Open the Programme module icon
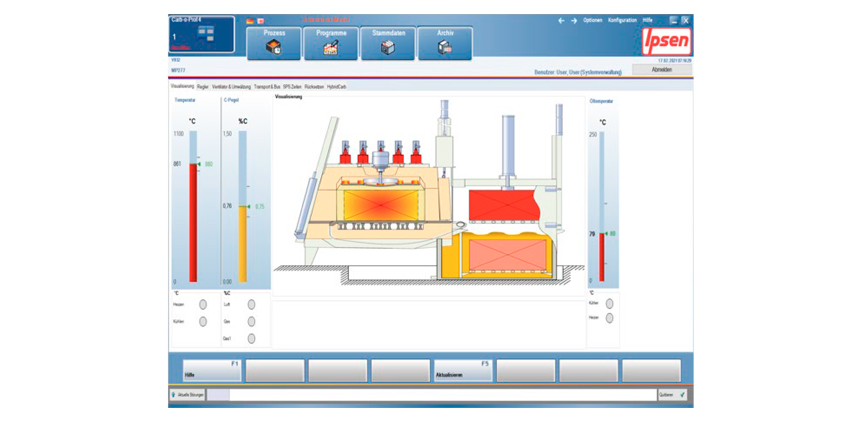865x425 pixels. point(331,43)
